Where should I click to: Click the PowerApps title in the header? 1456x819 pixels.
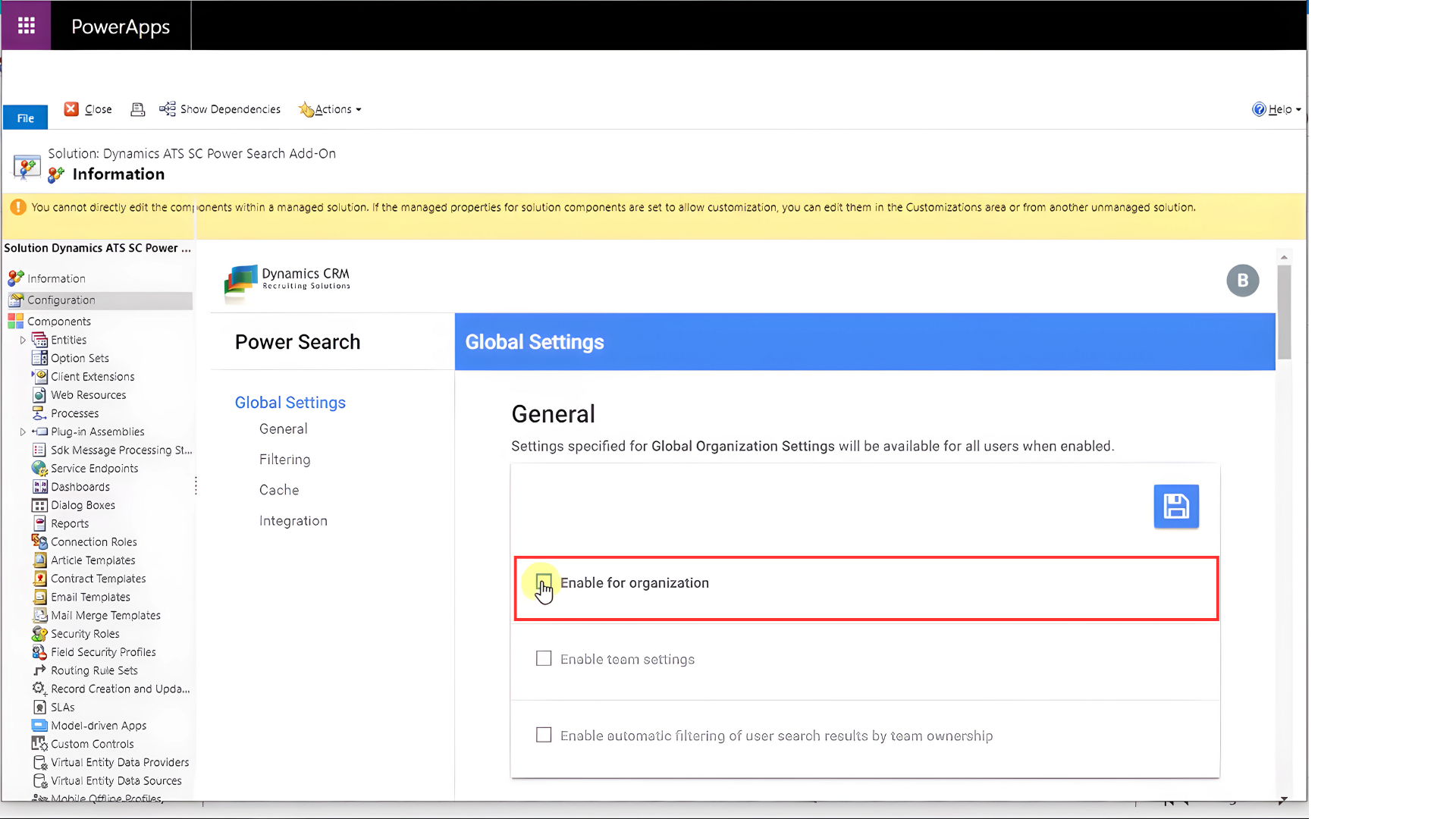point(121,27)
